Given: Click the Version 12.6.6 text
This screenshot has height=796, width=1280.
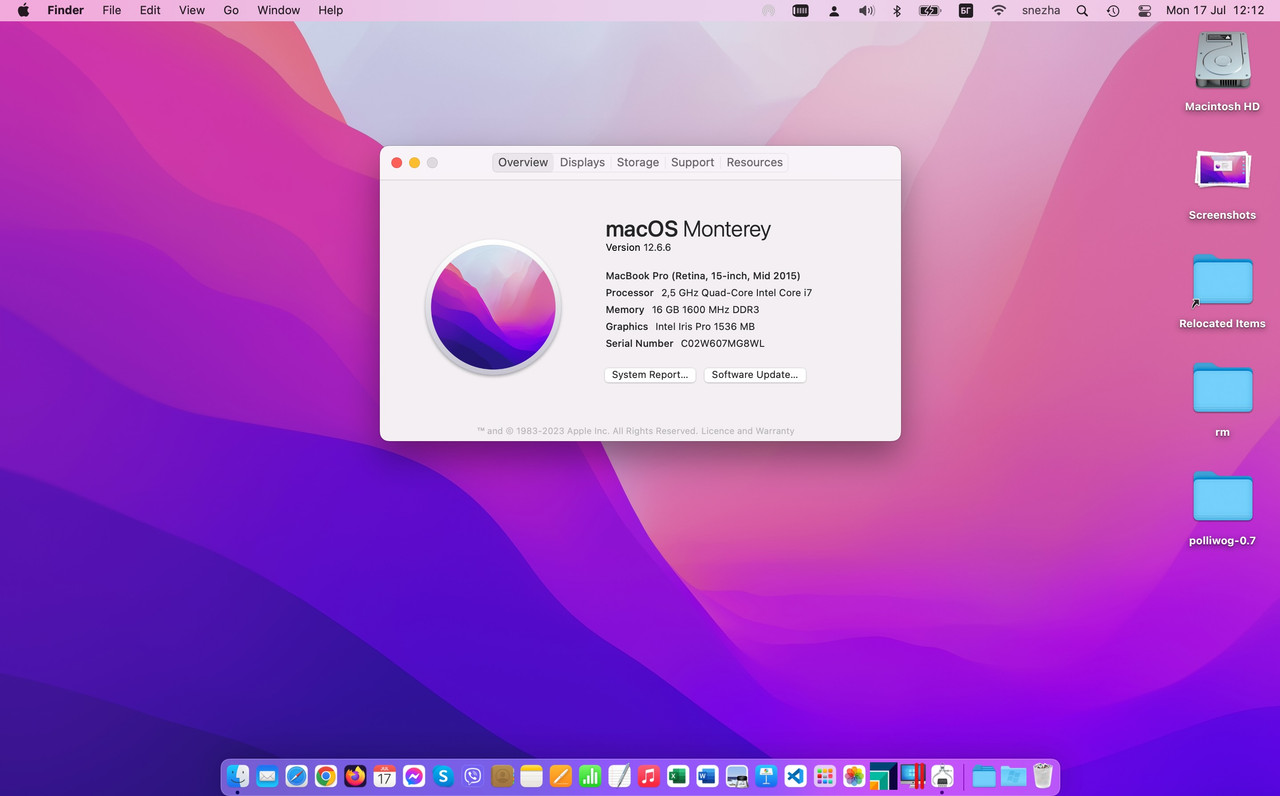Looking at the screenshot, I should (638, 247).
